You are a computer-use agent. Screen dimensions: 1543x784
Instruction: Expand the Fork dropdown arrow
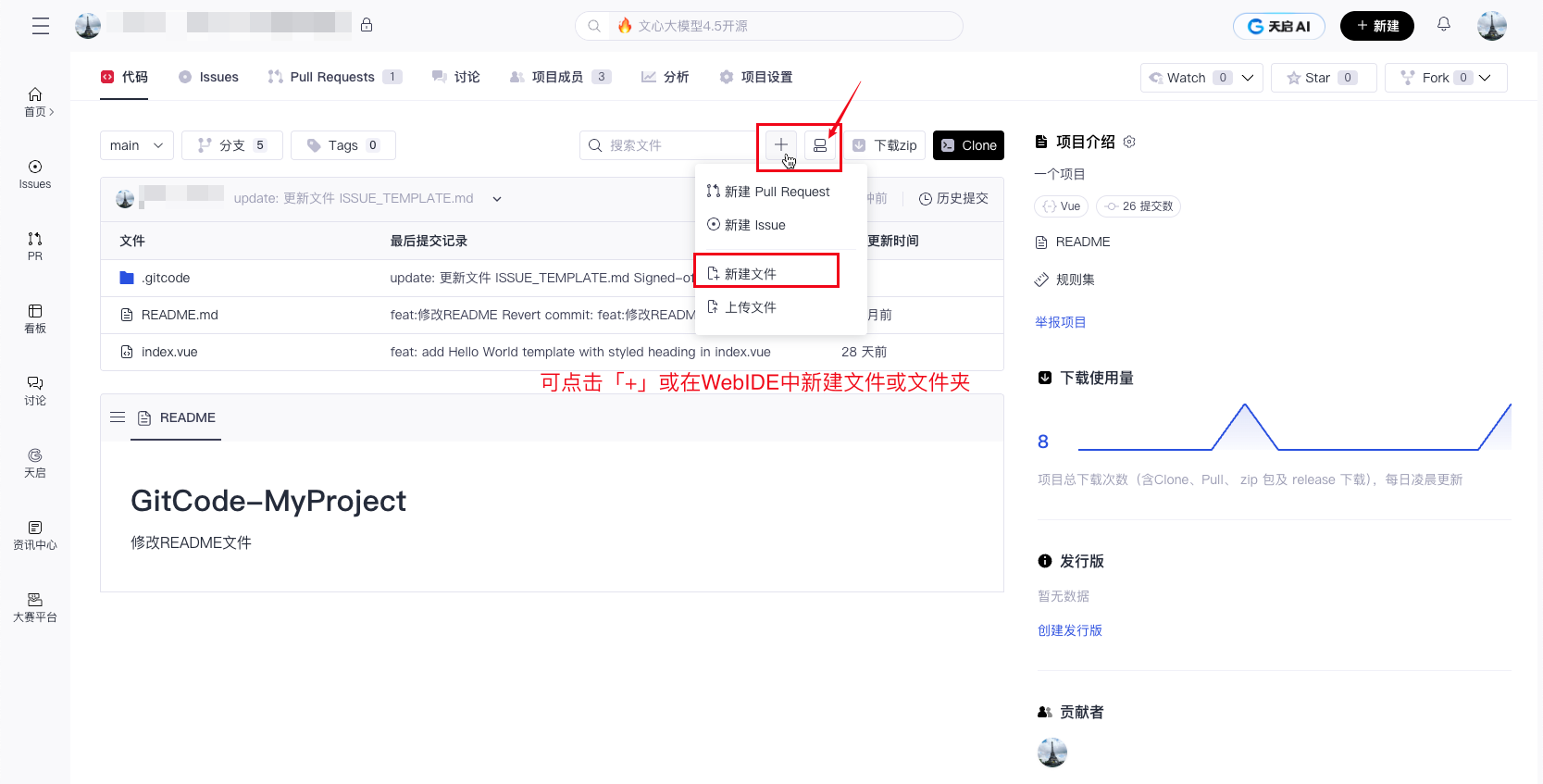[x=1486, y=78]
